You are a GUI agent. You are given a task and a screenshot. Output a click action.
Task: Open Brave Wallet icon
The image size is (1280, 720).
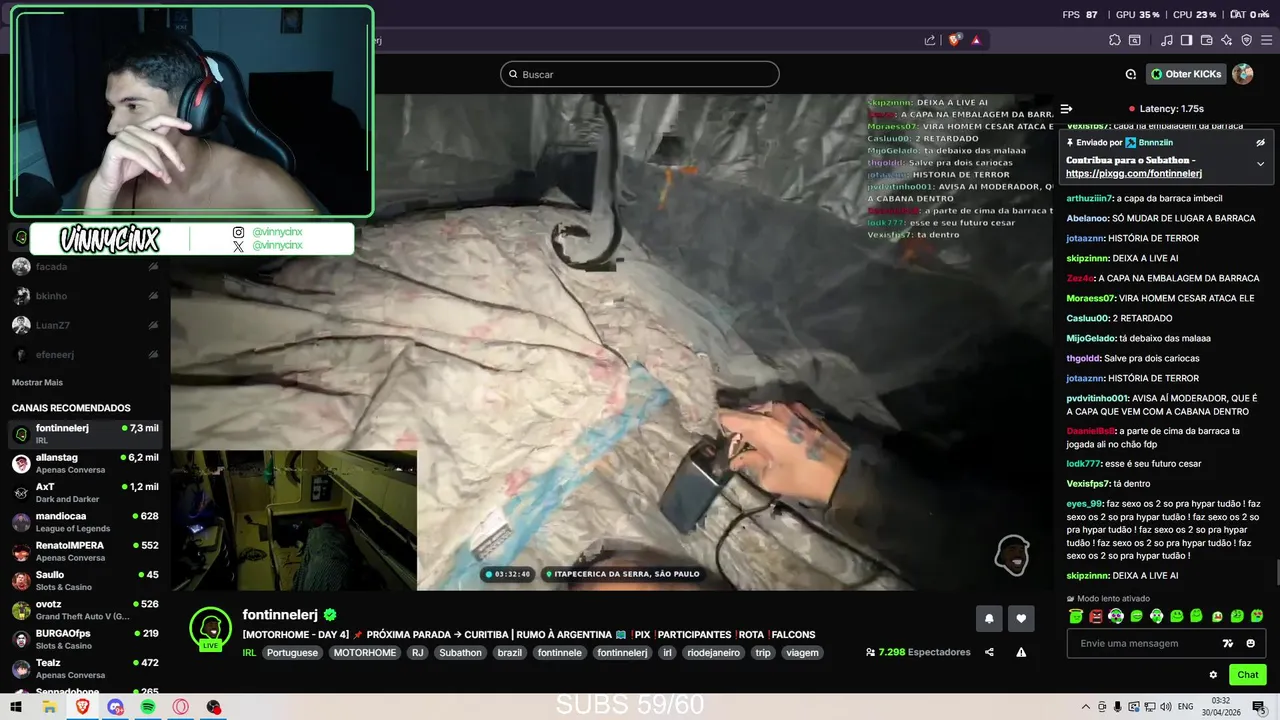1207,40
